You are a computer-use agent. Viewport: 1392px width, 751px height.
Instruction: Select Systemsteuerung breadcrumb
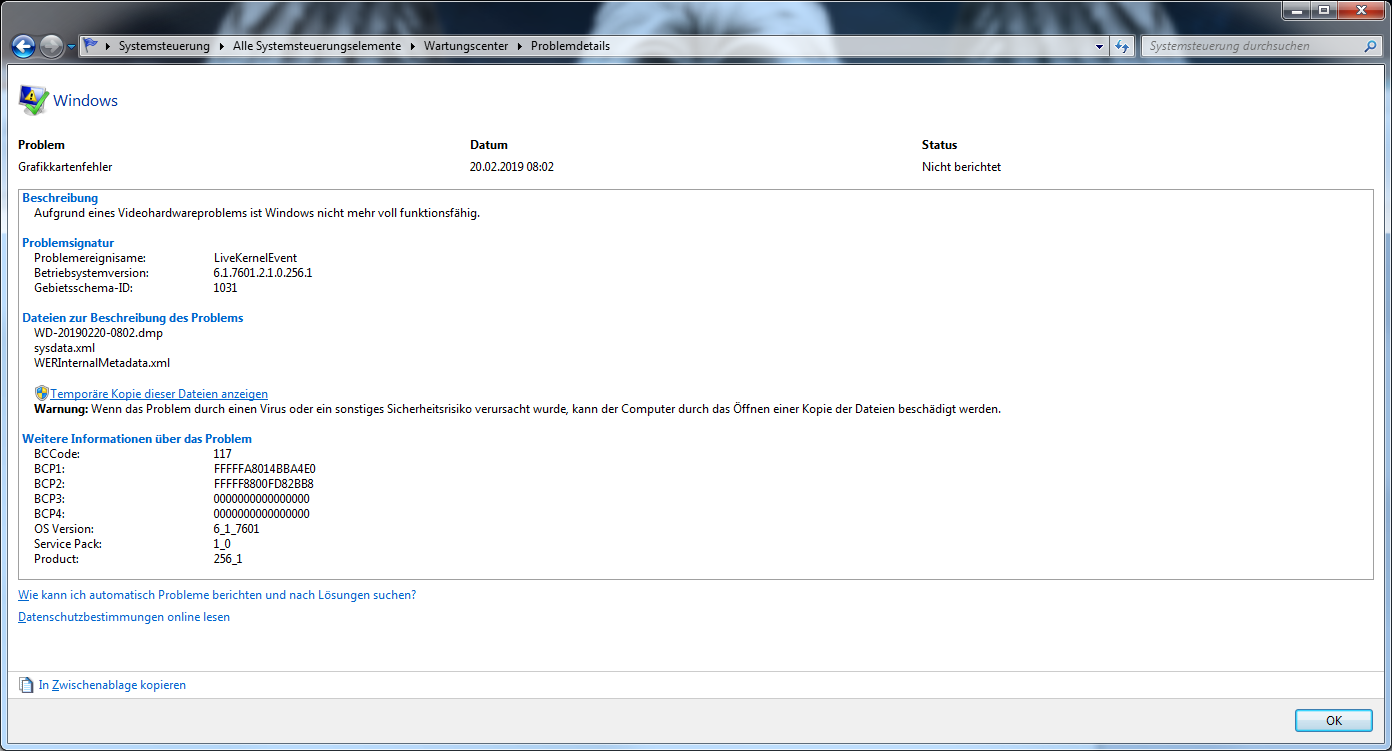coord(164,46)
